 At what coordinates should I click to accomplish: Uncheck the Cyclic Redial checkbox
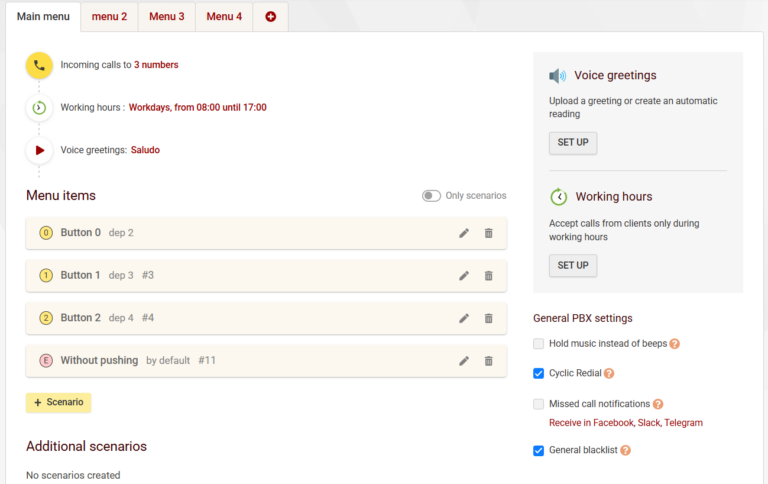pyautogui.click(x=539, y=373)
